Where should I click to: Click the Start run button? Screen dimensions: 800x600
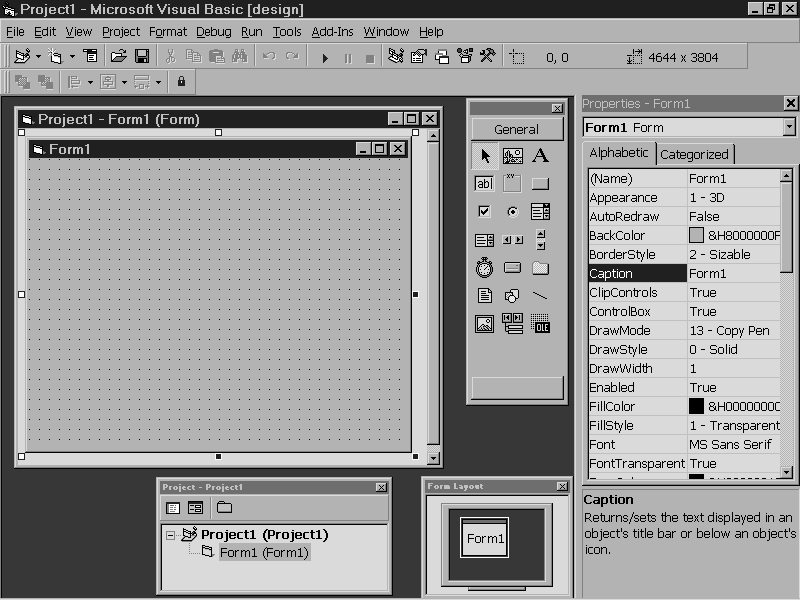[x=325, y=58]
